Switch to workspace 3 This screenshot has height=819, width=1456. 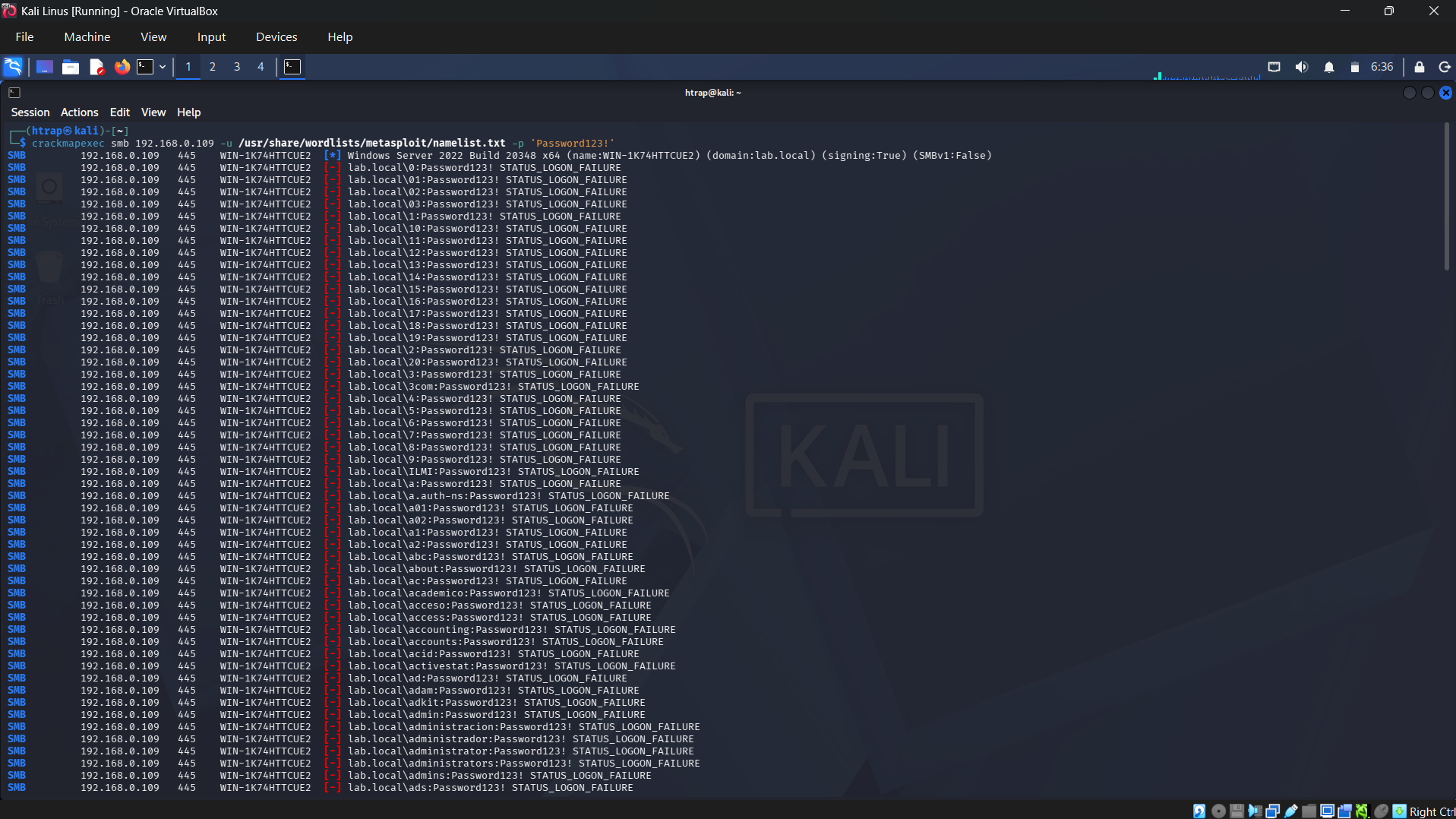coord(237,67)
